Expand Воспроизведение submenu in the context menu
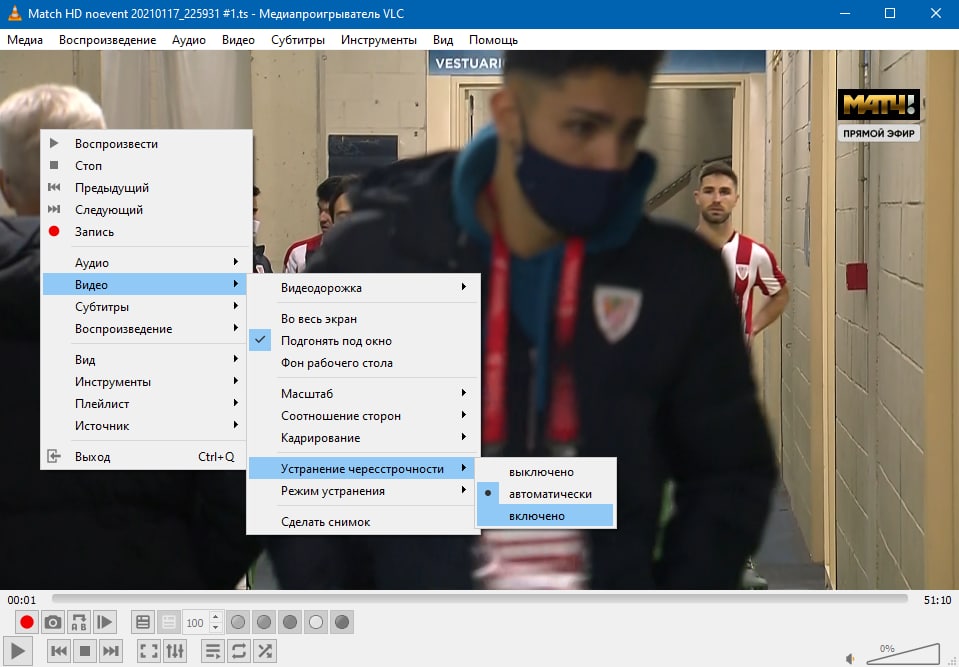The image size is (959, 667). coord(146,329)
